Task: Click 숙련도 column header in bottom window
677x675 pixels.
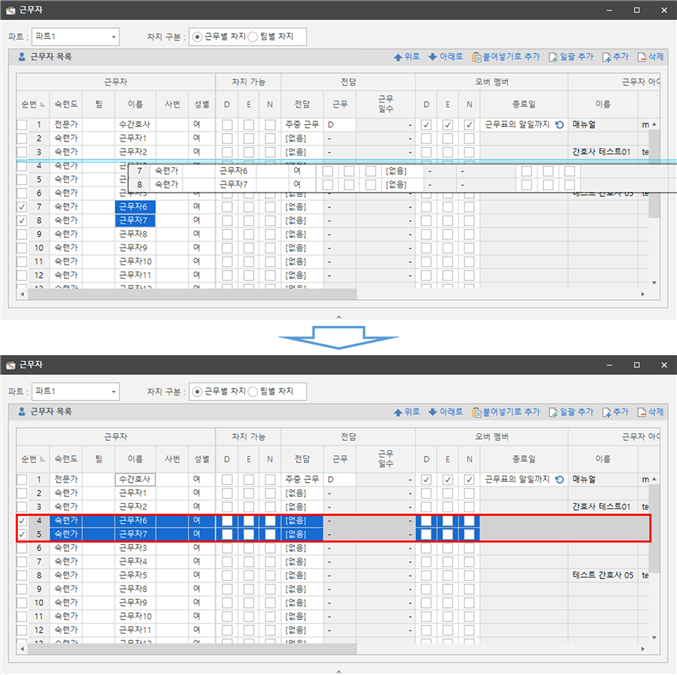Action: (68, 458)
